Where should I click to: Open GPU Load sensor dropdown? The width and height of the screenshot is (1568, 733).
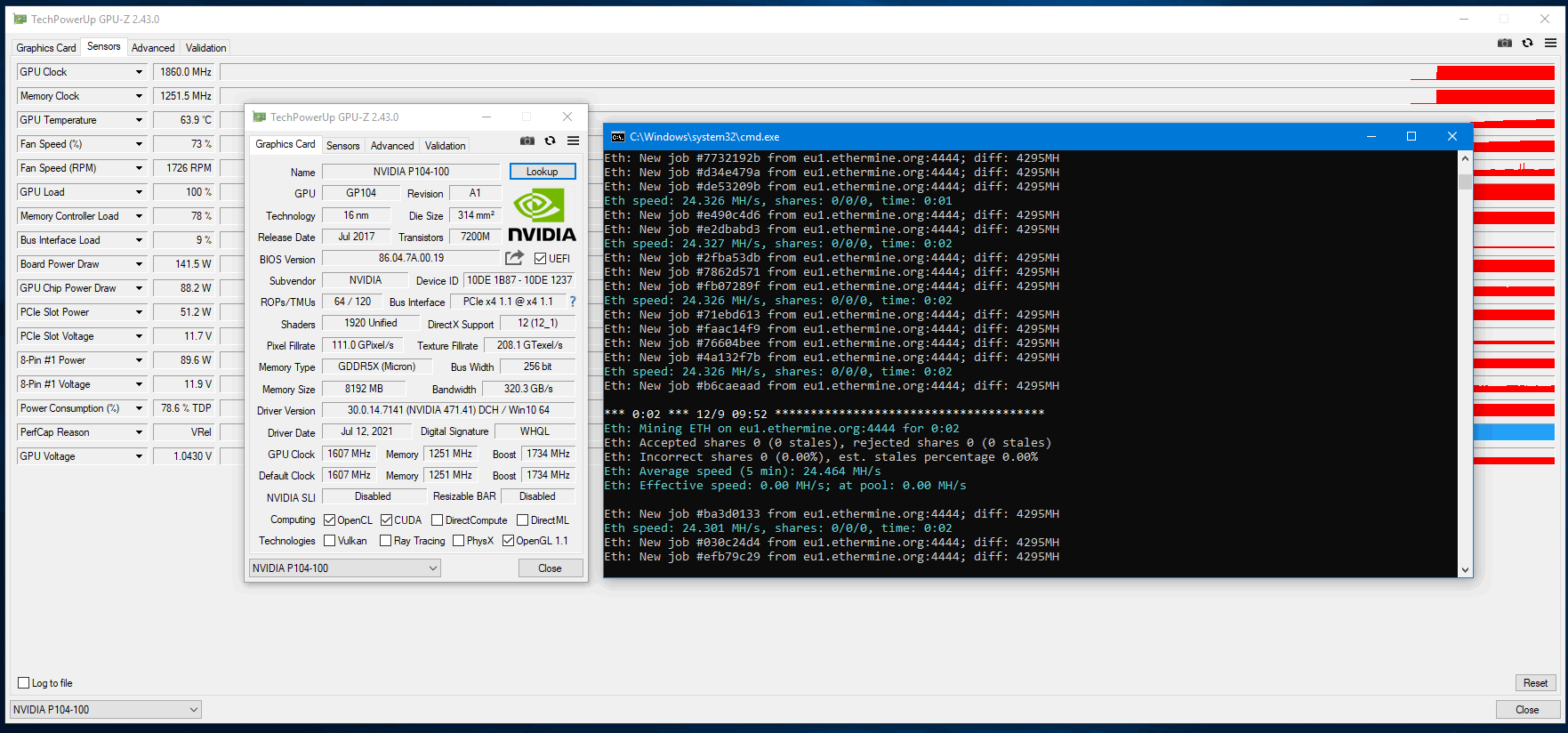pos(139,192)
